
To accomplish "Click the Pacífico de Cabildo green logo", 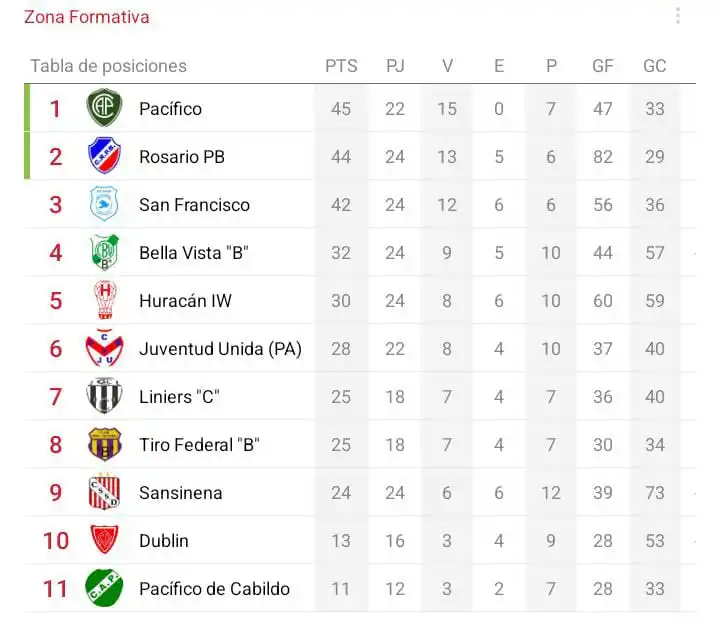I will (104, 588).
